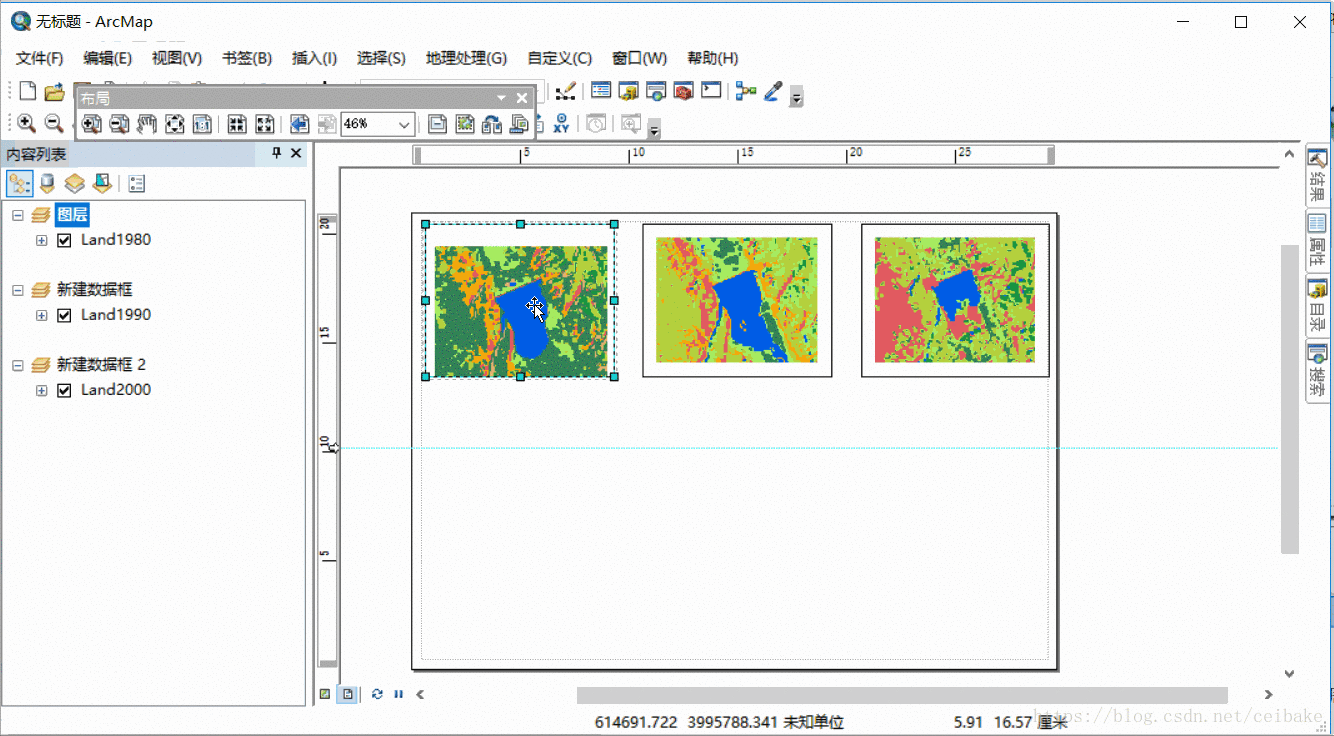Open the 编辑(E) menu
1334x736 pixels.
pos(108,58)
